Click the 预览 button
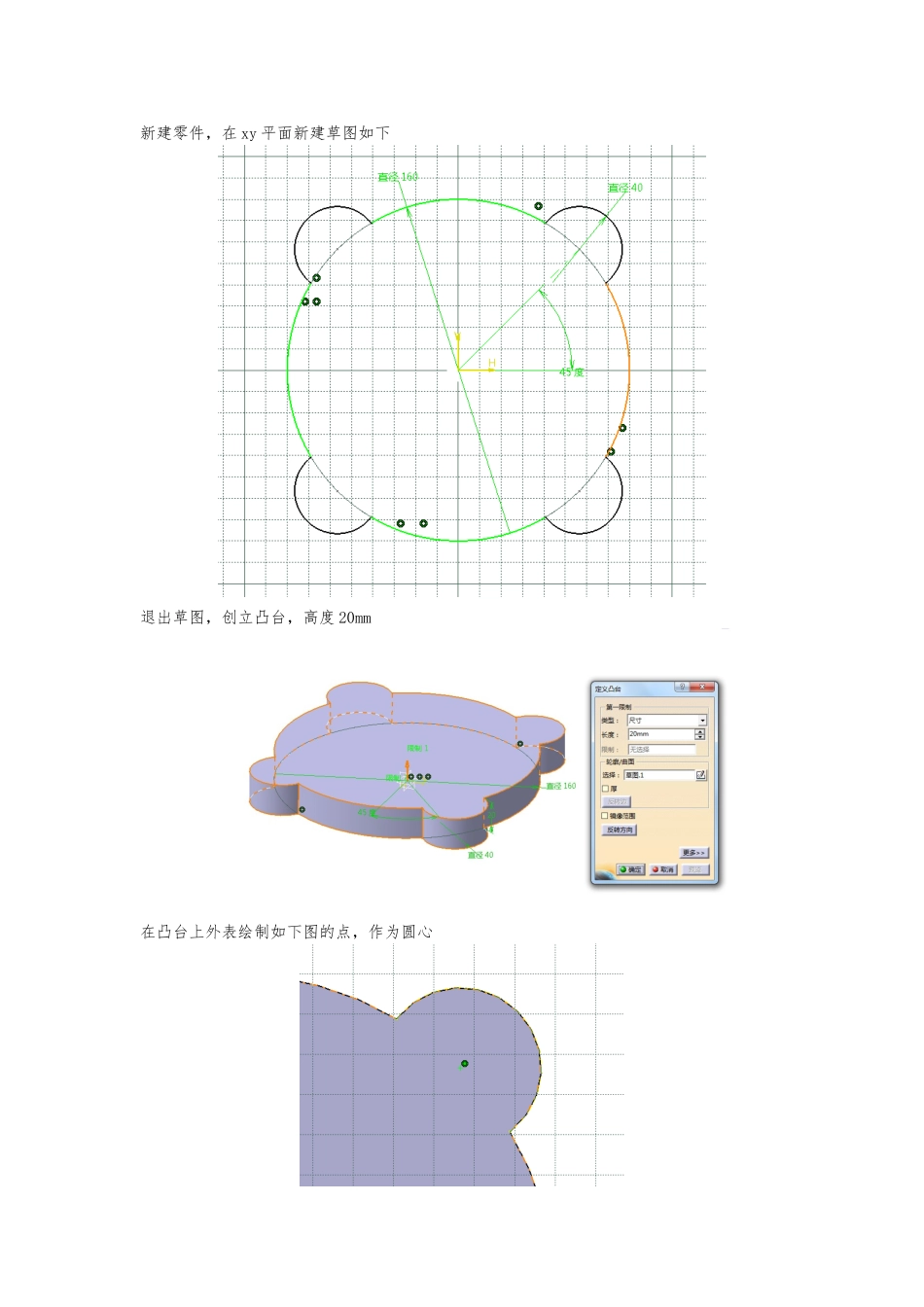The height and width of the screenshot is (1307, 924). point(695,869)
